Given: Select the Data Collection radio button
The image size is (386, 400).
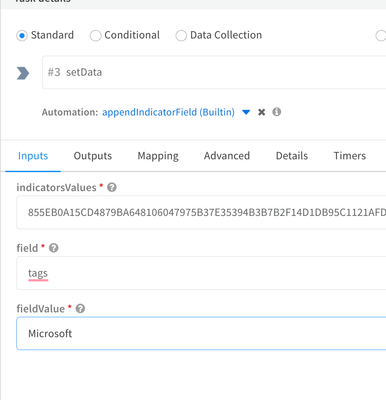Looking at the screenshot, I should click(181, 35).
